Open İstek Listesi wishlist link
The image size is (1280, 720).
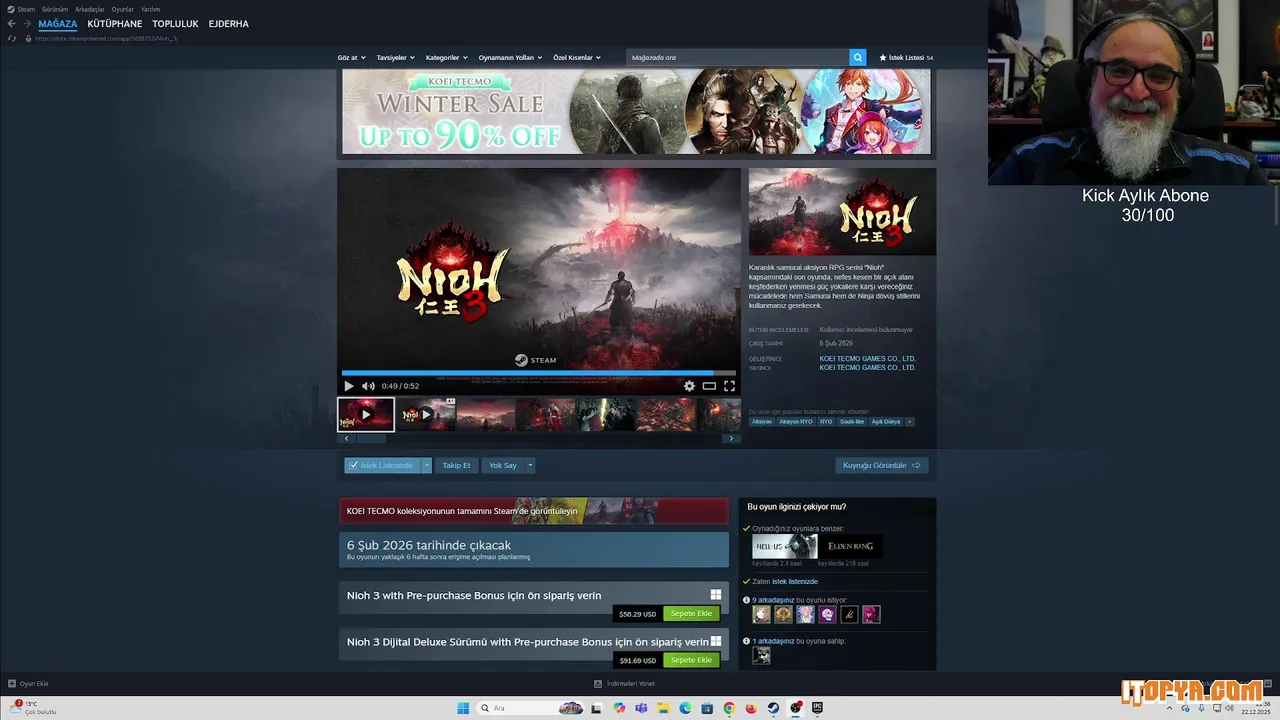[906, 58]
